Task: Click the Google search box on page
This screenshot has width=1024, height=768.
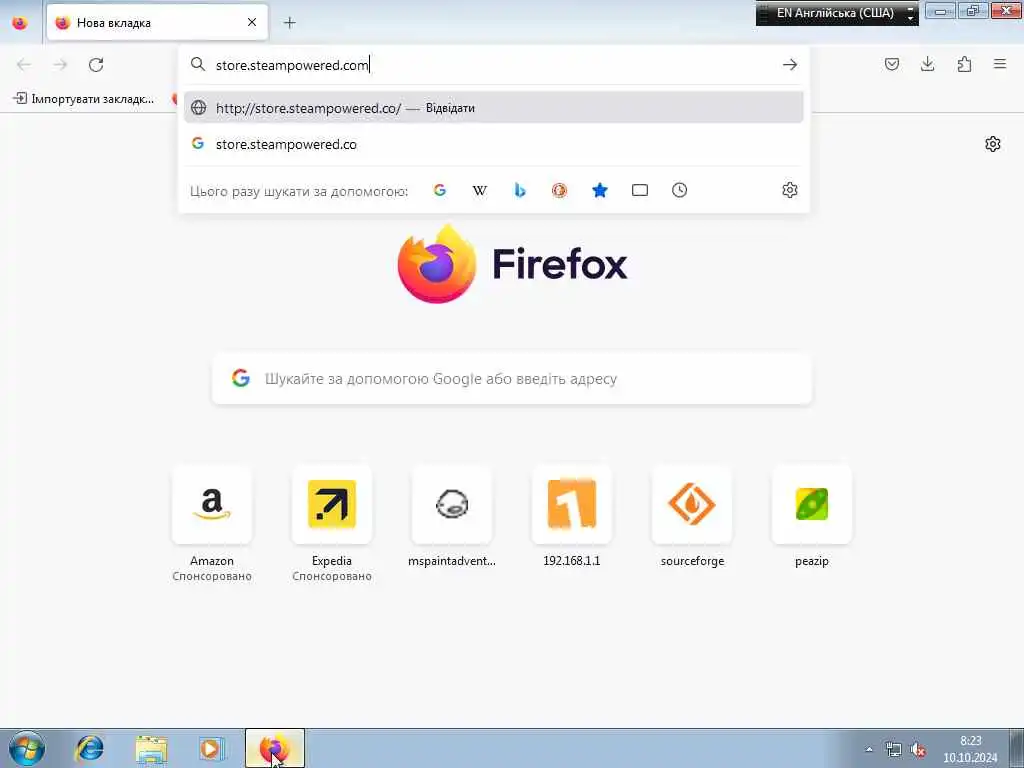Action: [x=512, y=379]
